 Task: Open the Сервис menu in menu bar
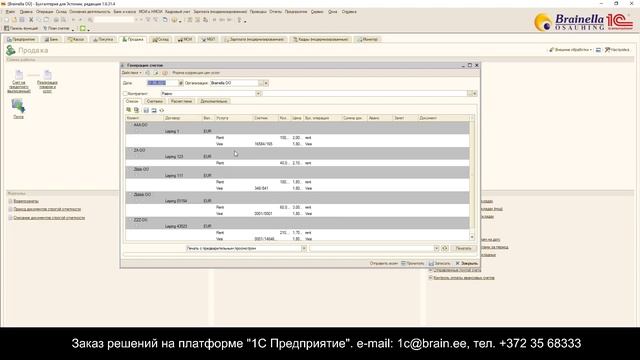(317, 12)
